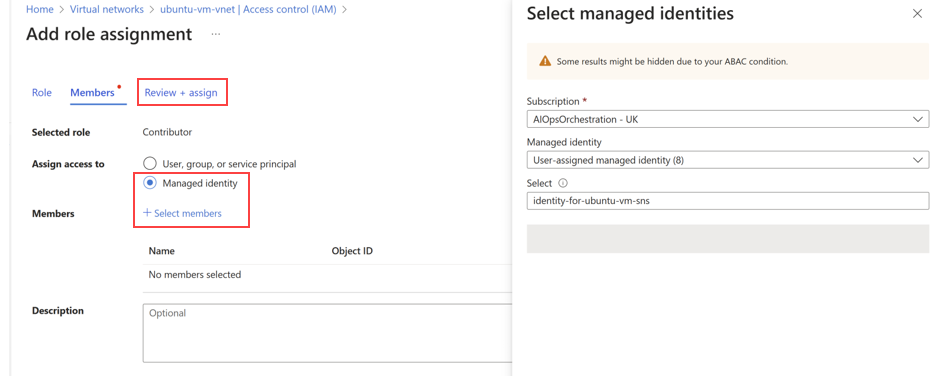Expand the Subscription dropdown

(x=728, y=119)
